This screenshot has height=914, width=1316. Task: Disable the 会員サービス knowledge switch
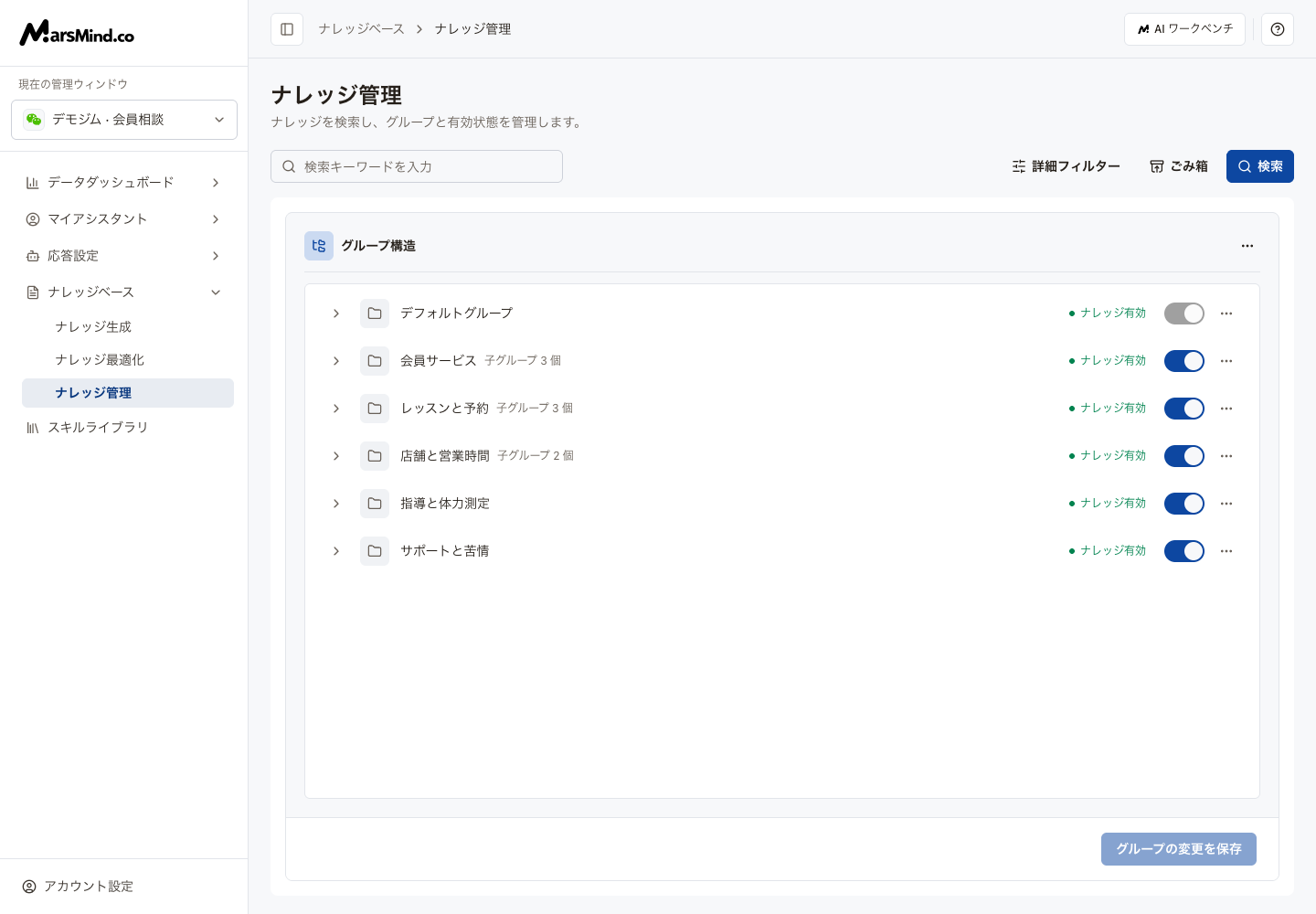pyautogui.click(x=1184, y=361)
